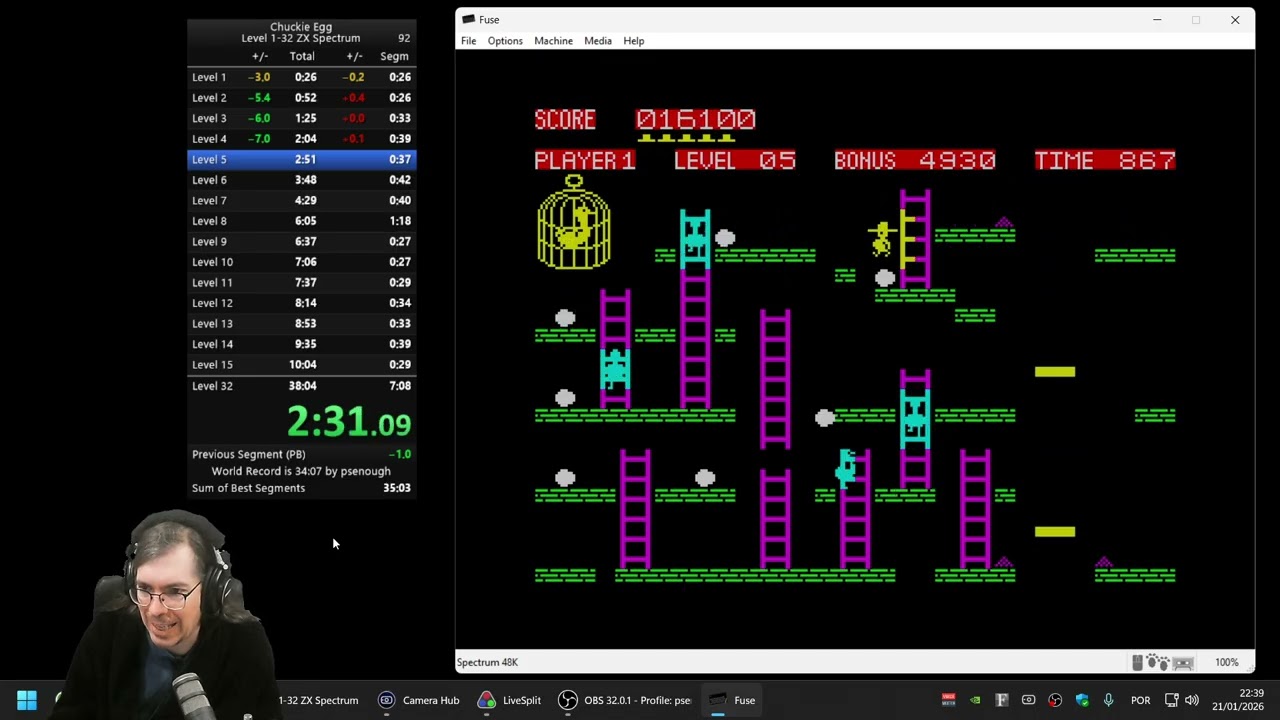1280x720 pixels.
Task: Select the Level 5 split row in LiveSplit
Action: pos(301,159)
